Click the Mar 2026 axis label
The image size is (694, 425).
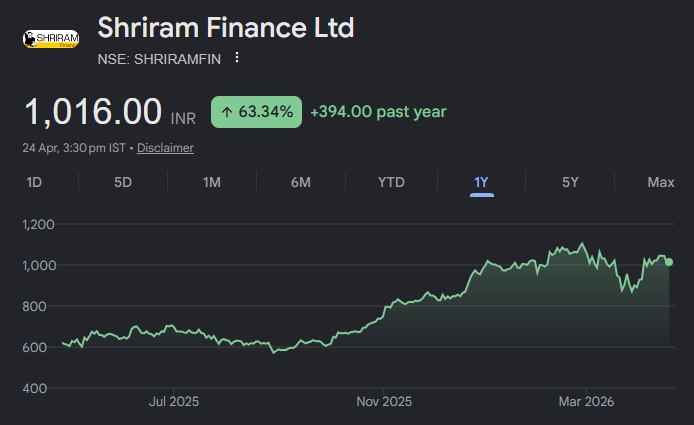[x=586, y=402]
